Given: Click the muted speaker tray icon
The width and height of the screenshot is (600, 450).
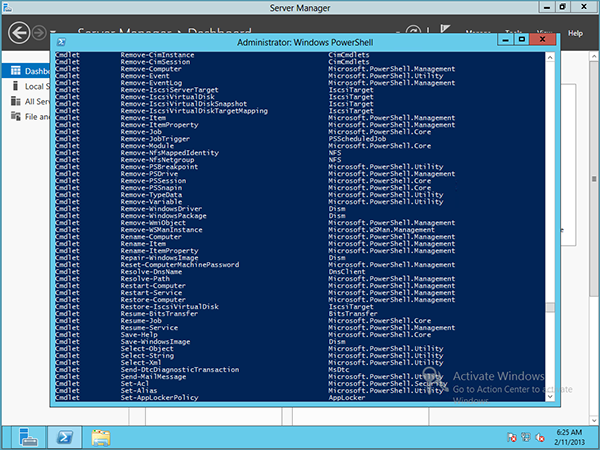Looking at the screenshot, I should [540, 437].
